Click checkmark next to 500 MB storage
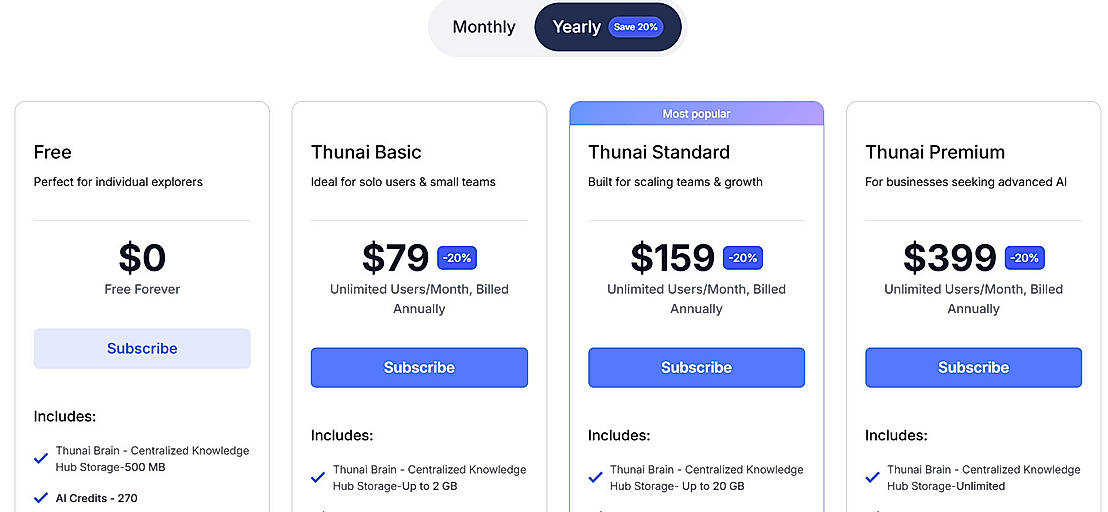 tap(41, 458)
